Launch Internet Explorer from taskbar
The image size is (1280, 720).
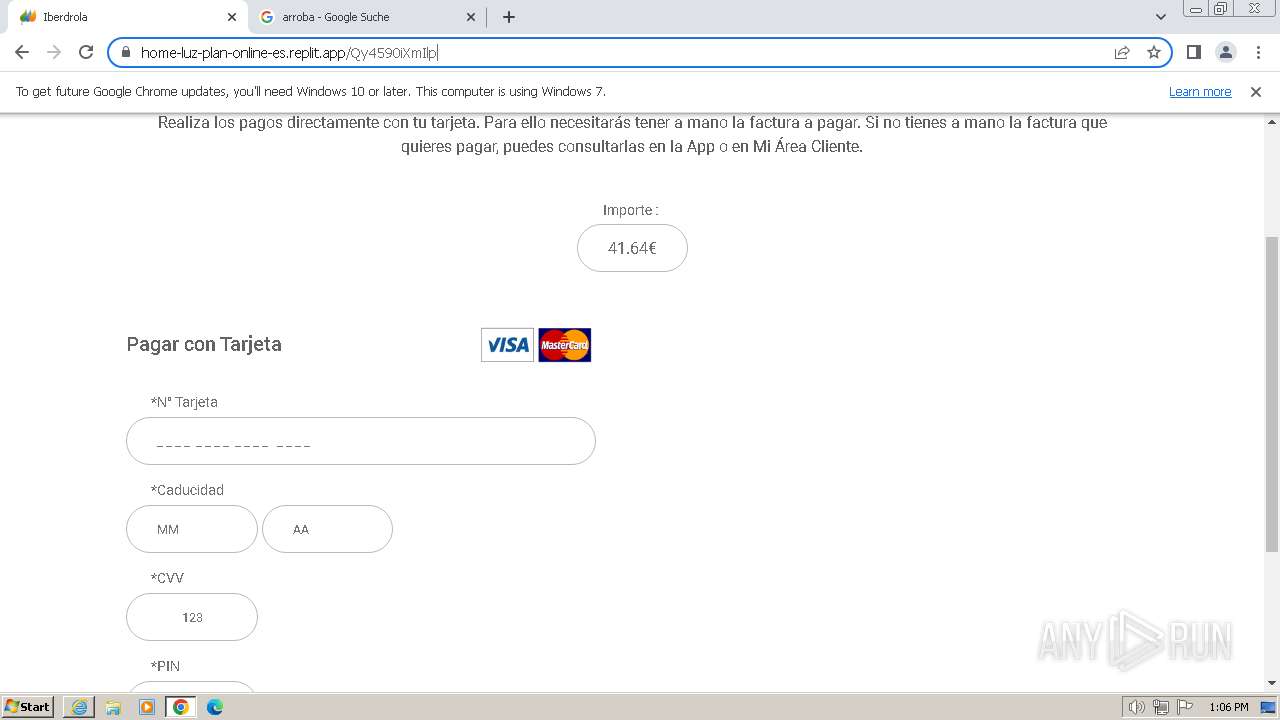click(79, 707)
